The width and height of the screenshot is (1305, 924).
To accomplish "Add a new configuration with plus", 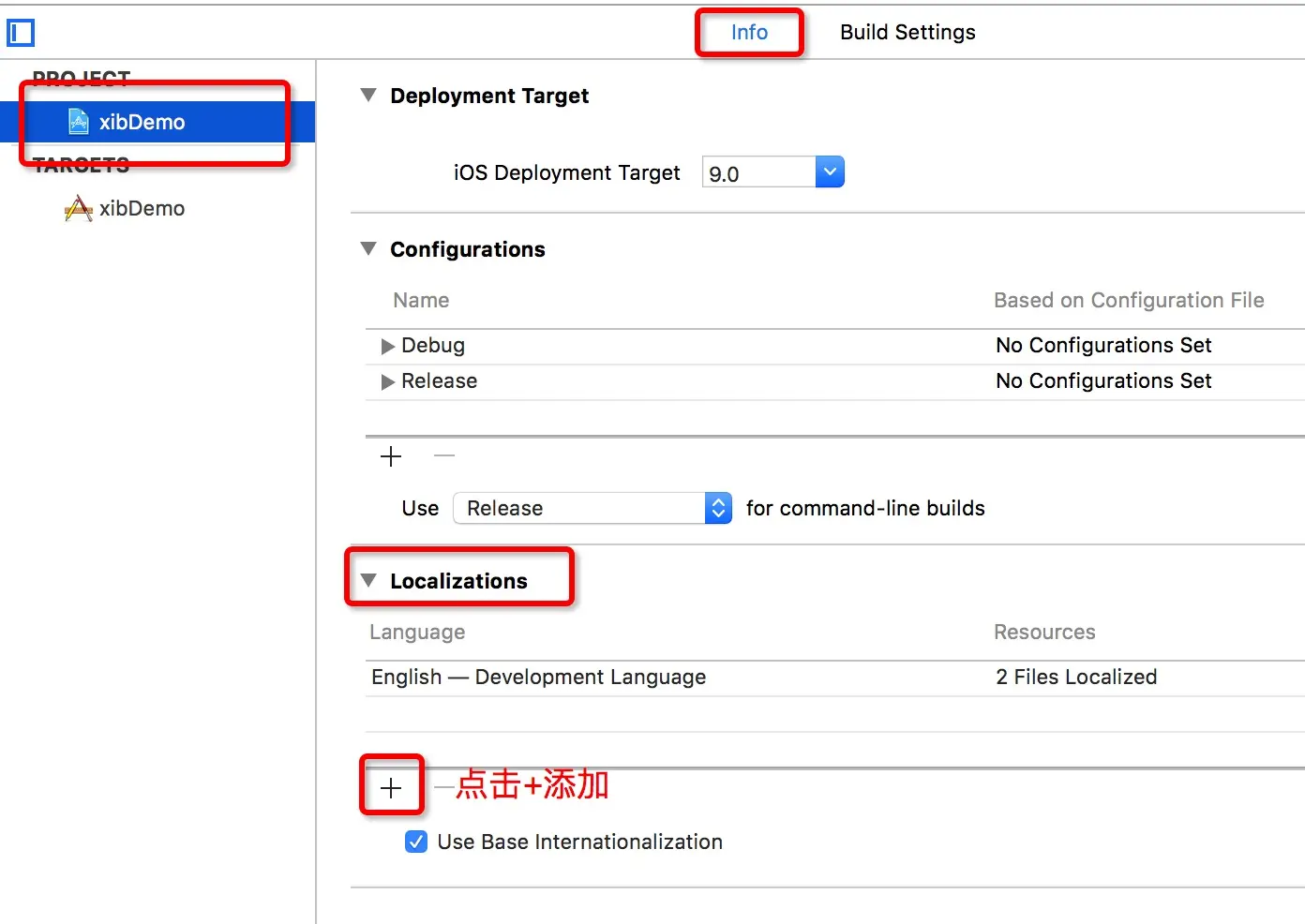I will point(391,456).
